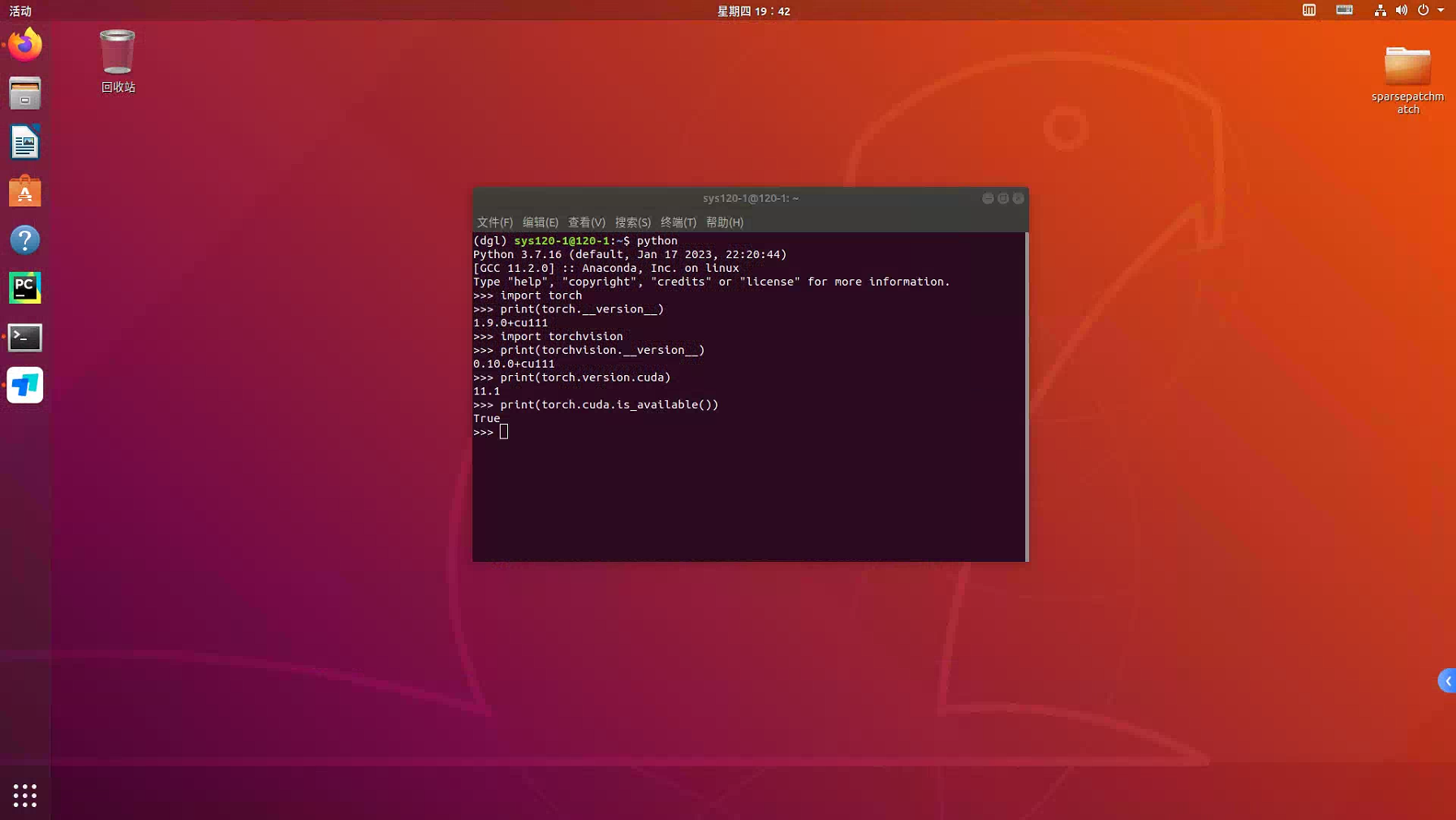
Task: Close the terminal window
Action: 1019,198
